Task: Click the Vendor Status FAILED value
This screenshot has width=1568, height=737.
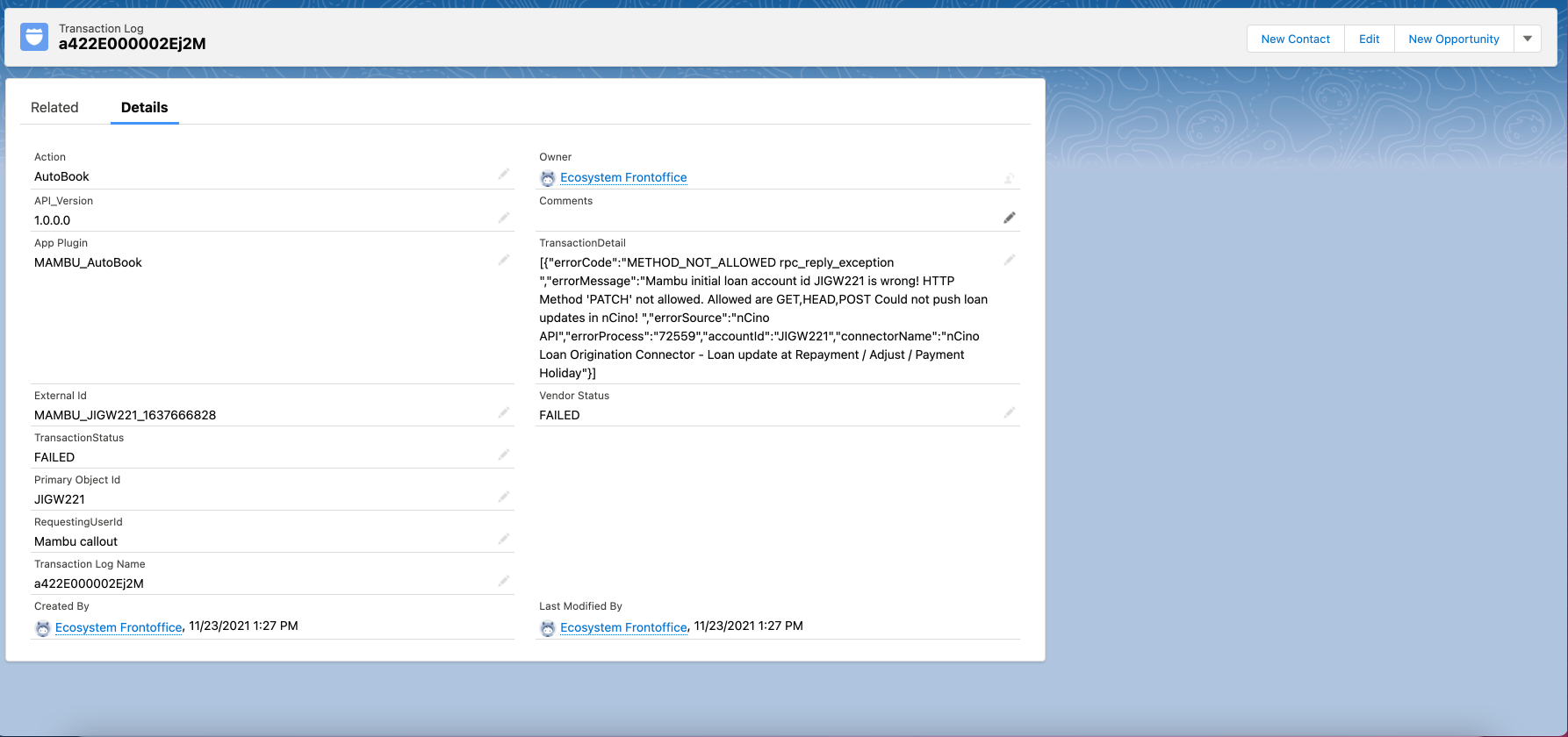Action: (x=559, y=415)
